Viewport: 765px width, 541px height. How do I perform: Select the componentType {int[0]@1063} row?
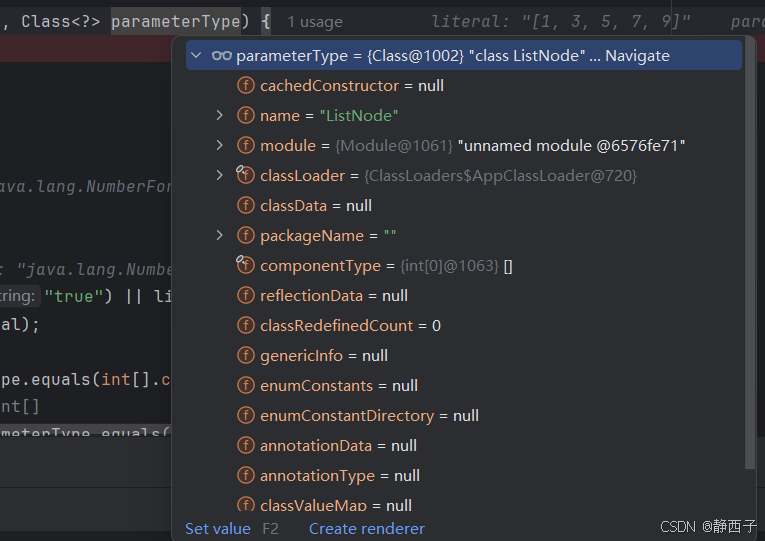463,265
